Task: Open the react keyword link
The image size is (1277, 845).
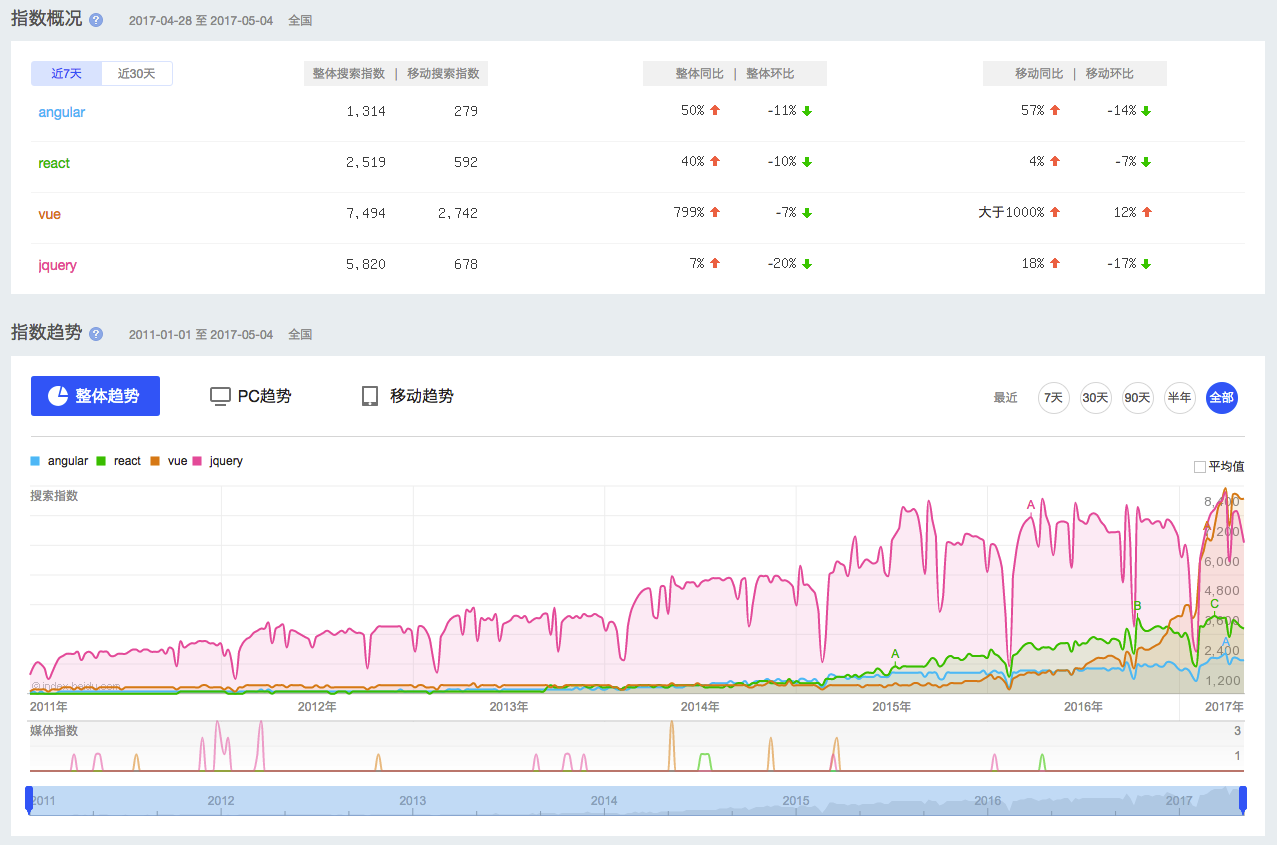Action: point(54,163)
